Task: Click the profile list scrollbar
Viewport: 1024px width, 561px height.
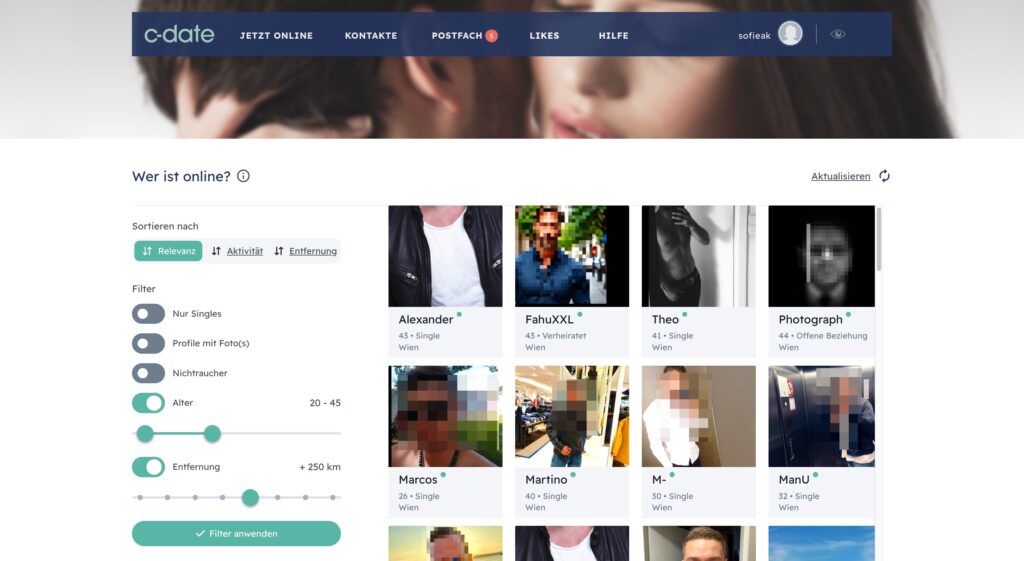Action: pos(879,239)
